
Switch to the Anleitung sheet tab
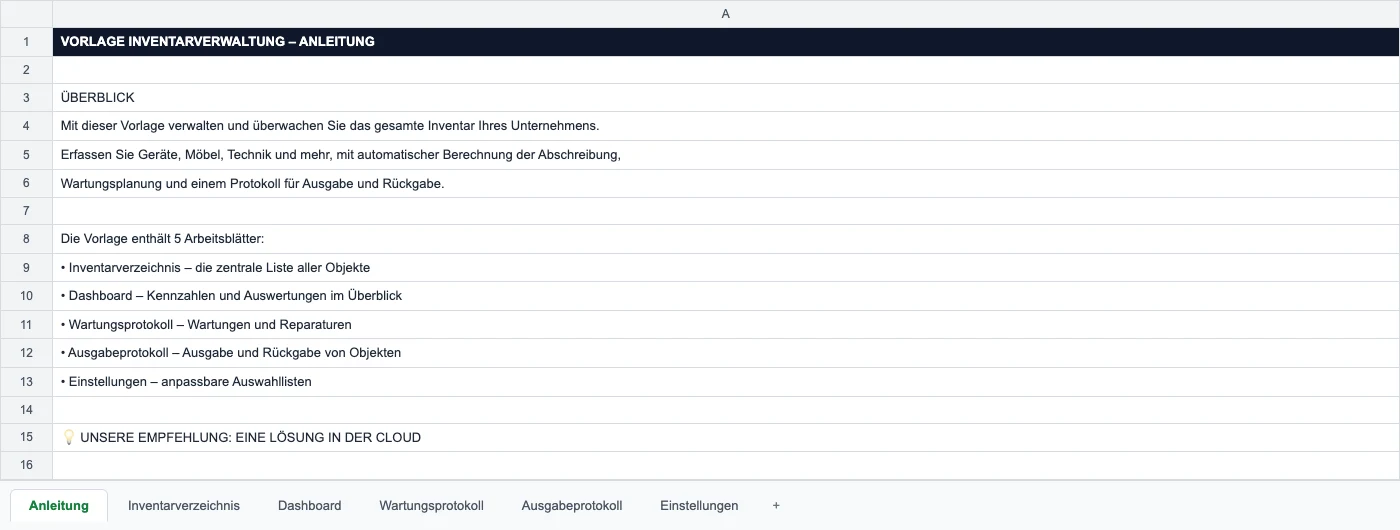point(59,505)
